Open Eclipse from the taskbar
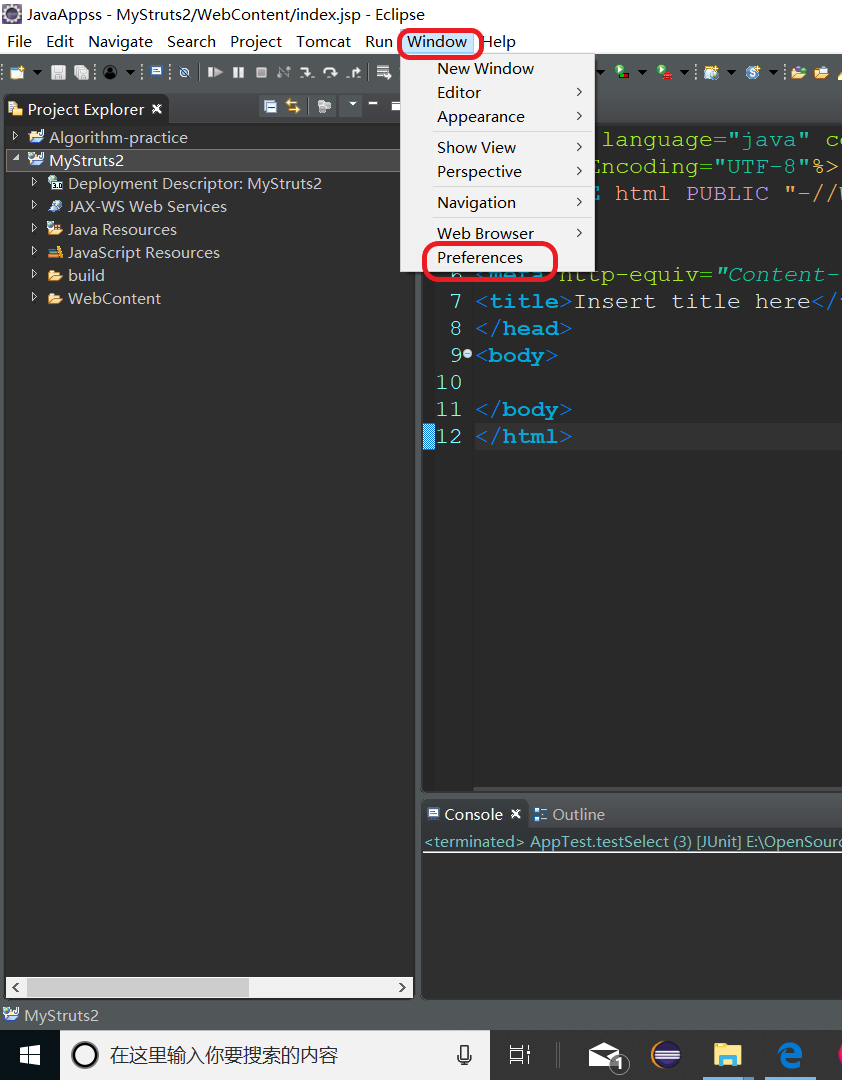The width and height of the screenshot is (842, 1080). (x=666, y=1055)
